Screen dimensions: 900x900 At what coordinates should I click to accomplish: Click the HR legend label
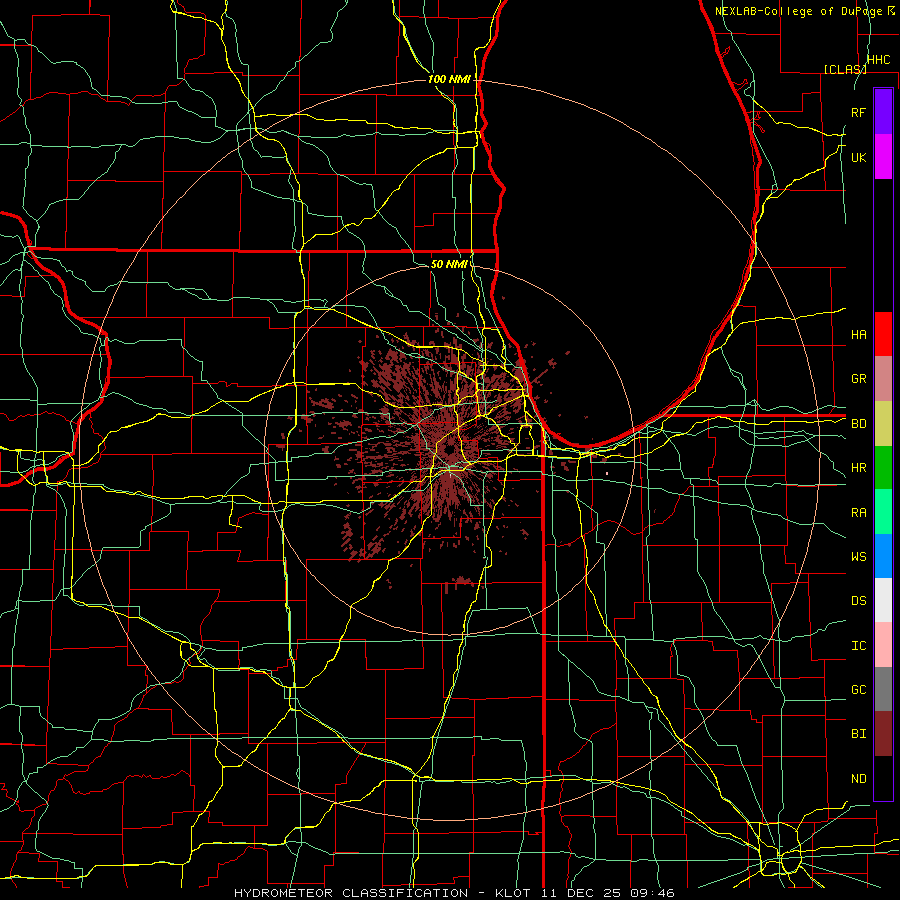[x=858, y=468]
